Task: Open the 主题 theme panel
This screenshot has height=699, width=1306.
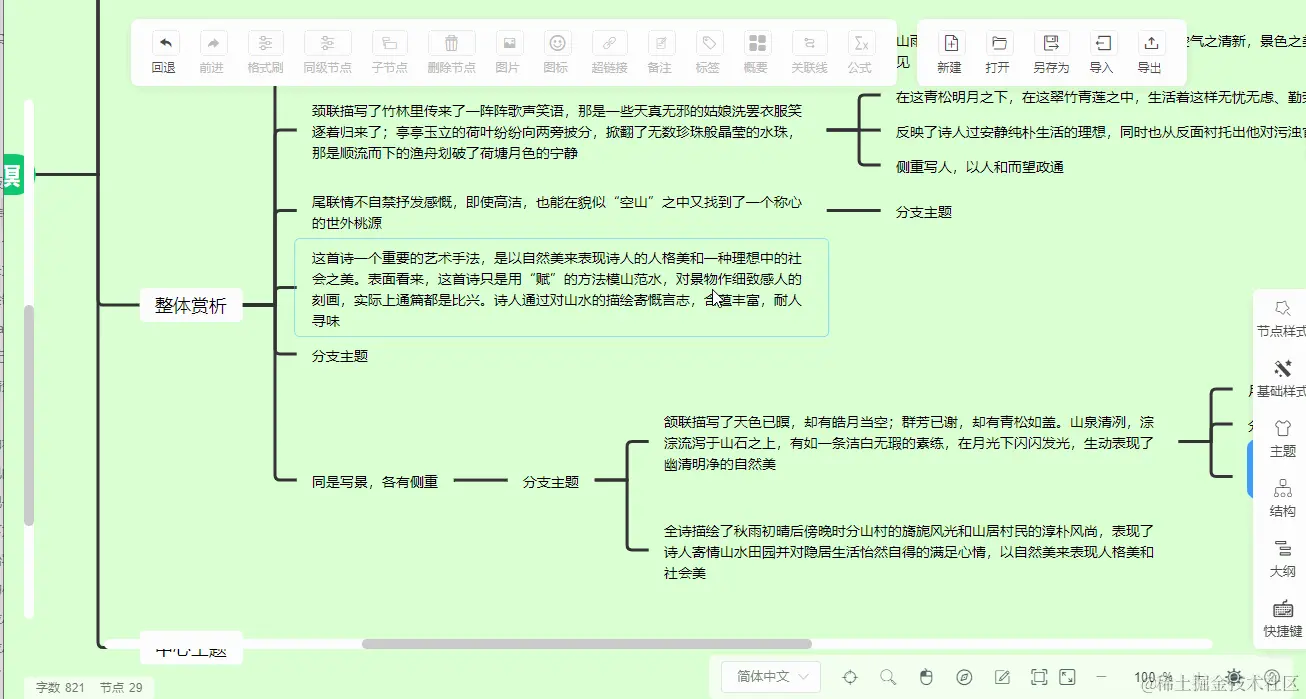Action: [x=1283, y=440]
